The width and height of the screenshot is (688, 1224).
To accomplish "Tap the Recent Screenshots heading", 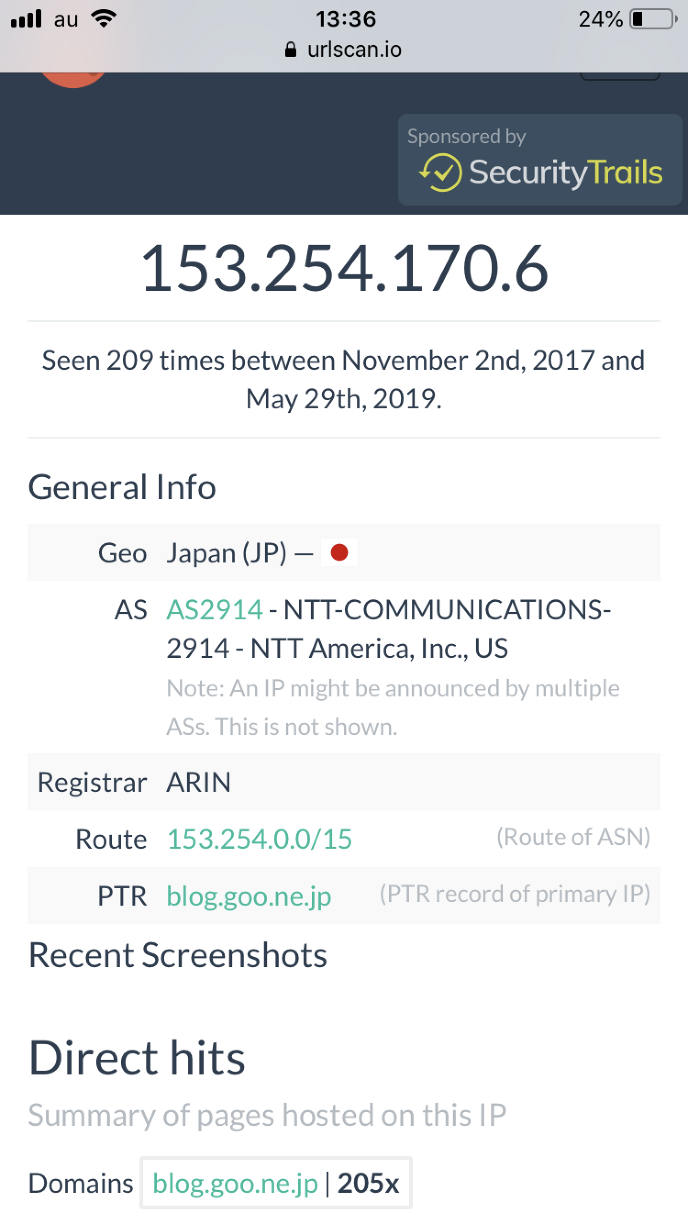I will [178, 955].
